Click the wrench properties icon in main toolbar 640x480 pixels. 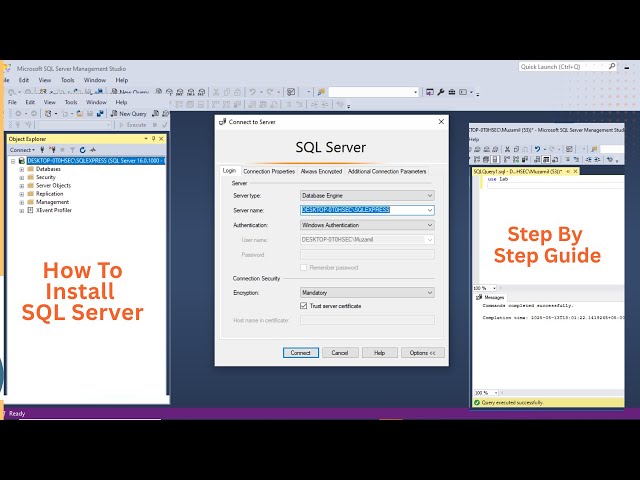coord(441,92)
